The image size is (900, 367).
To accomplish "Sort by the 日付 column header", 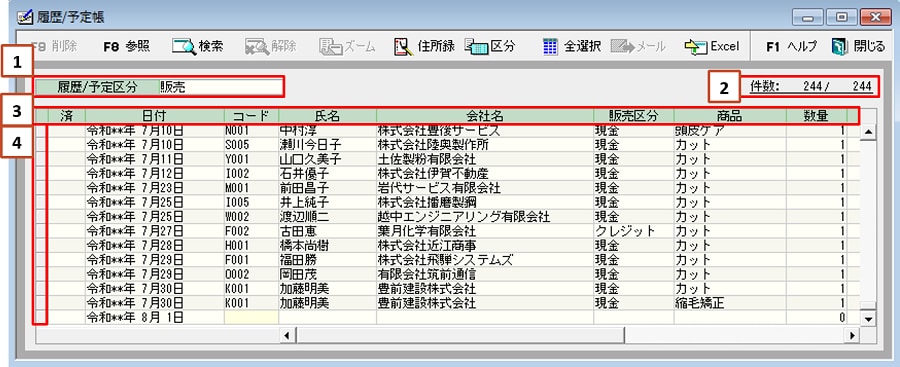I will 155,116.
